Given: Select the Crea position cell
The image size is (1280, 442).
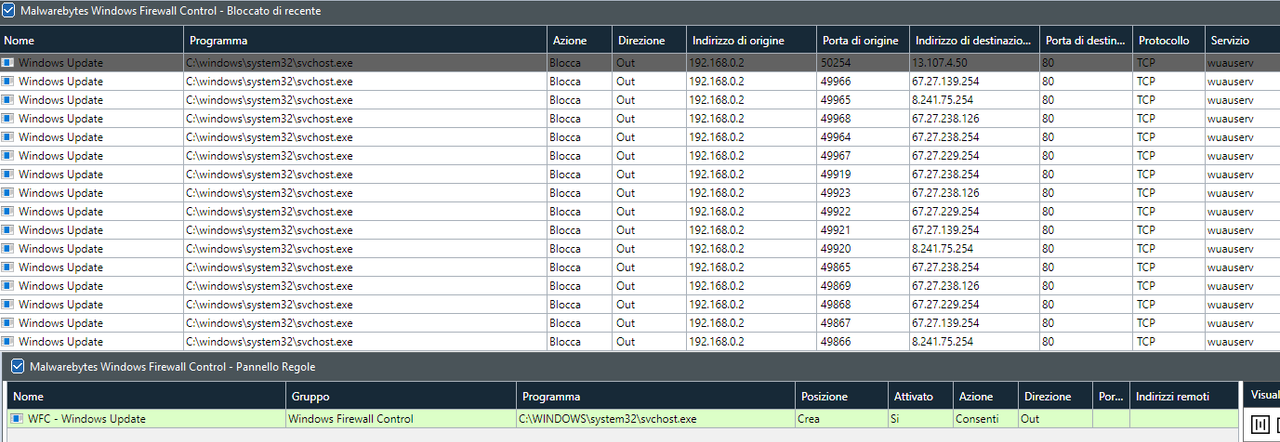Looking at the screenshot, I should pyautogui.click(x=841, y=419).
